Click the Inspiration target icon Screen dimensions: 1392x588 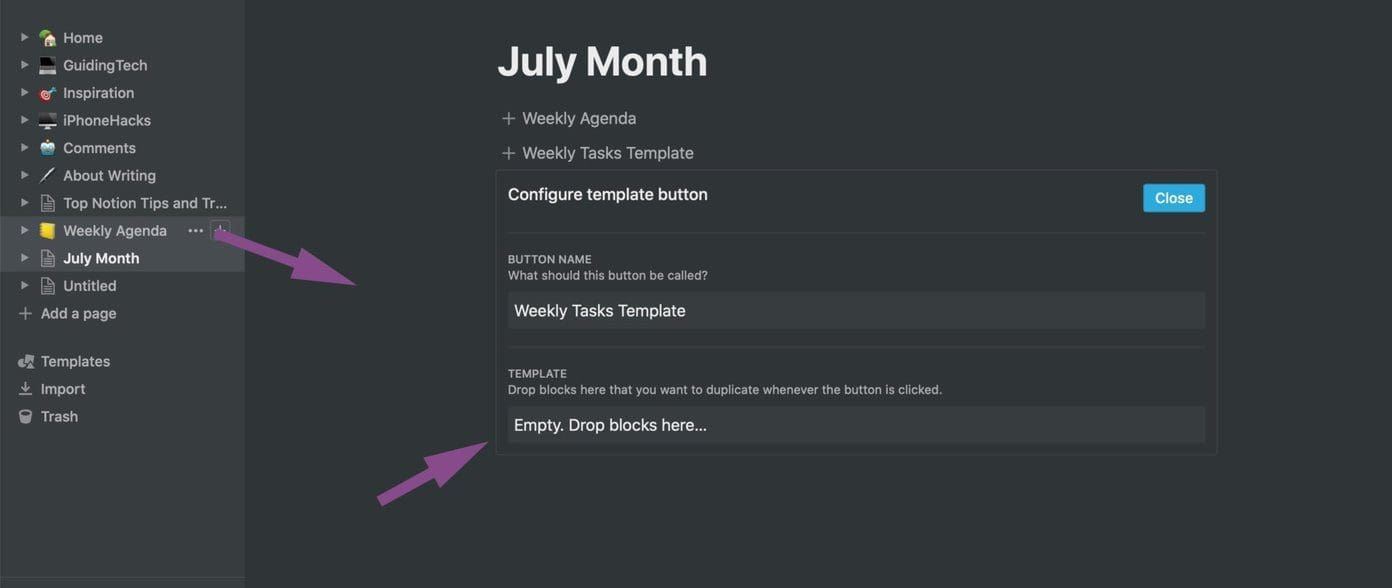47,93
